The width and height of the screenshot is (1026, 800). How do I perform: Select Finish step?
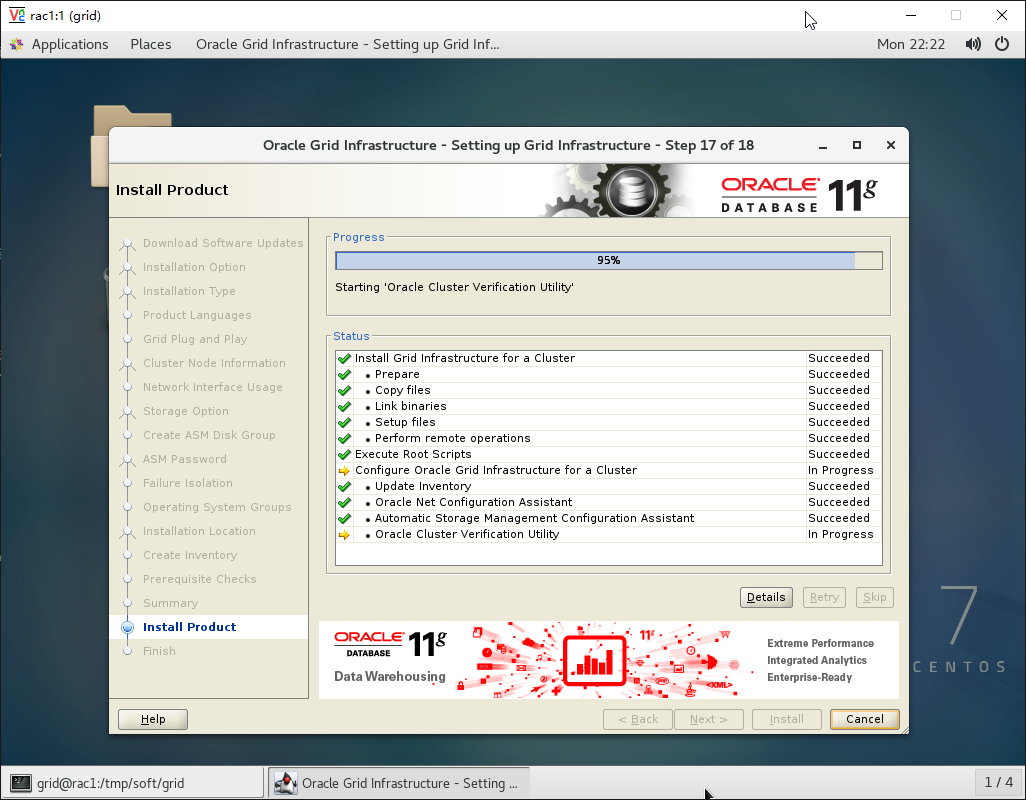[x=159, y=652]
